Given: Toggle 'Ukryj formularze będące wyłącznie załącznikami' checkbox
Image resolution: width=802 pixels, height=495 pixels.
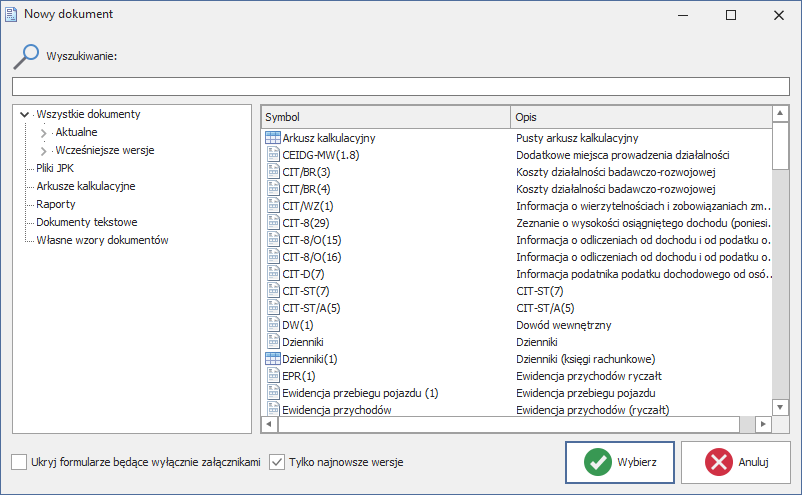Looking at the screenshot, I should pos(20,462).
